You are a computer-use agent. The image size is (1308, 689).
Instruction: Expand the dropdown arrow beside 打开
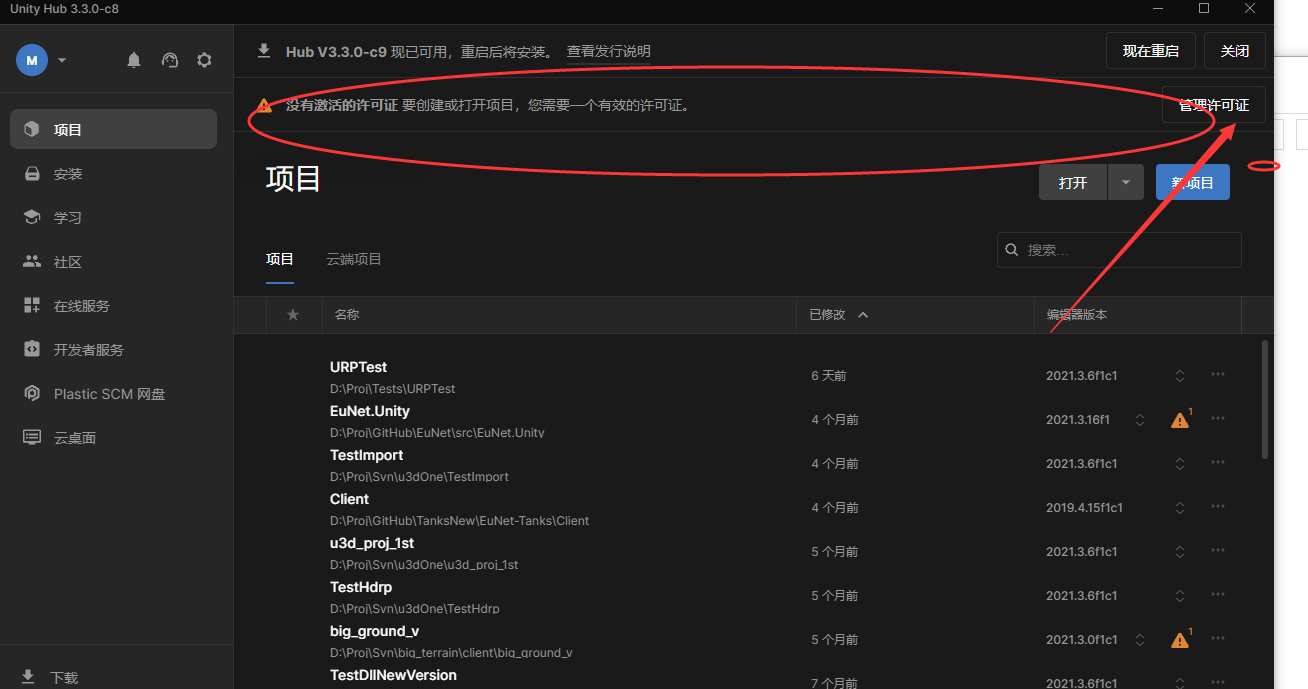click(1126, 183)
